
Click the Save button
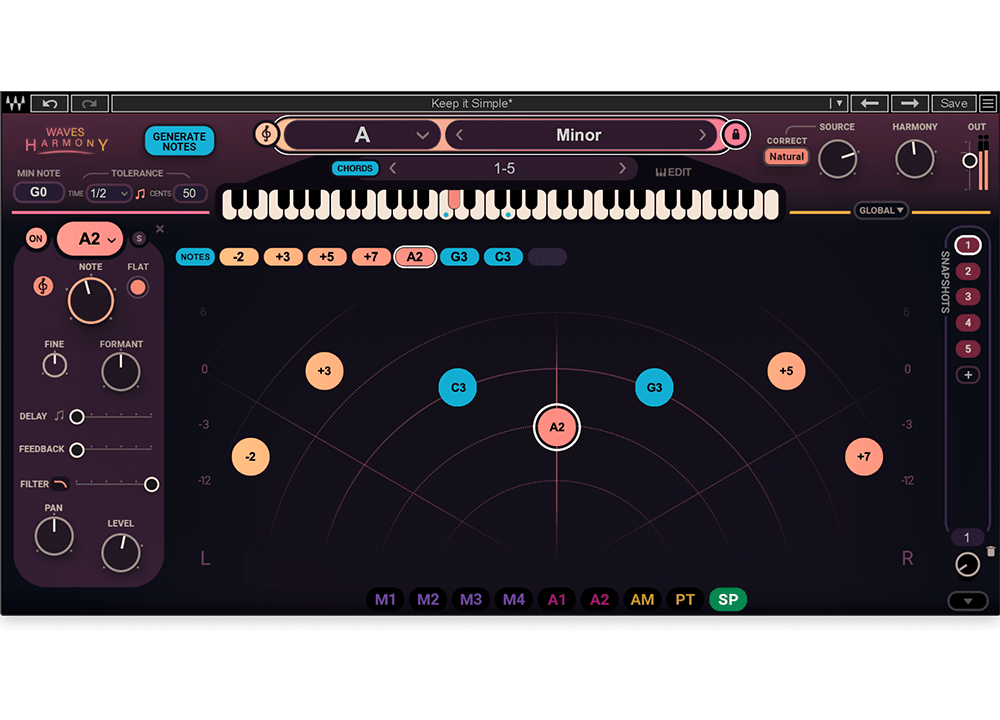coord(953,103)
